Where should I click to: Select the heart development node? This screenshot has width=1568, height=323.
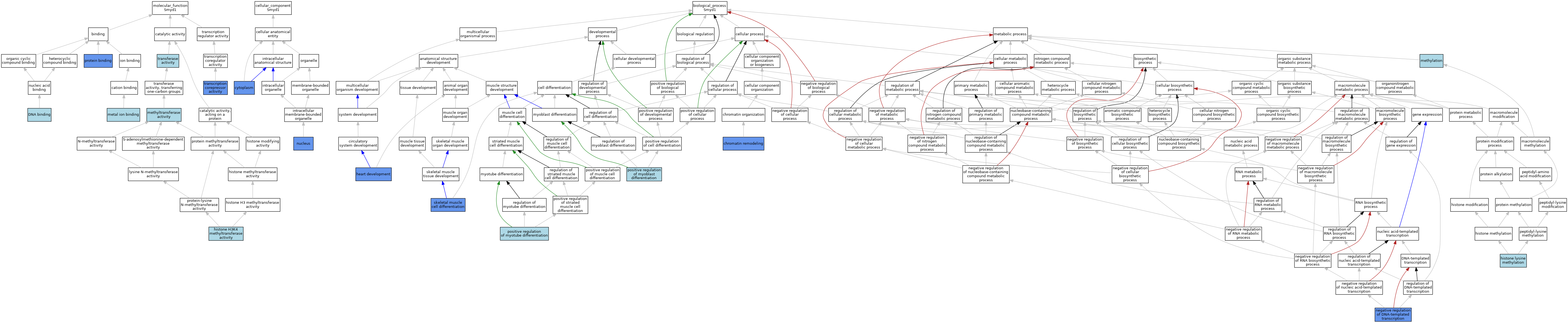(x=373, y=174)
